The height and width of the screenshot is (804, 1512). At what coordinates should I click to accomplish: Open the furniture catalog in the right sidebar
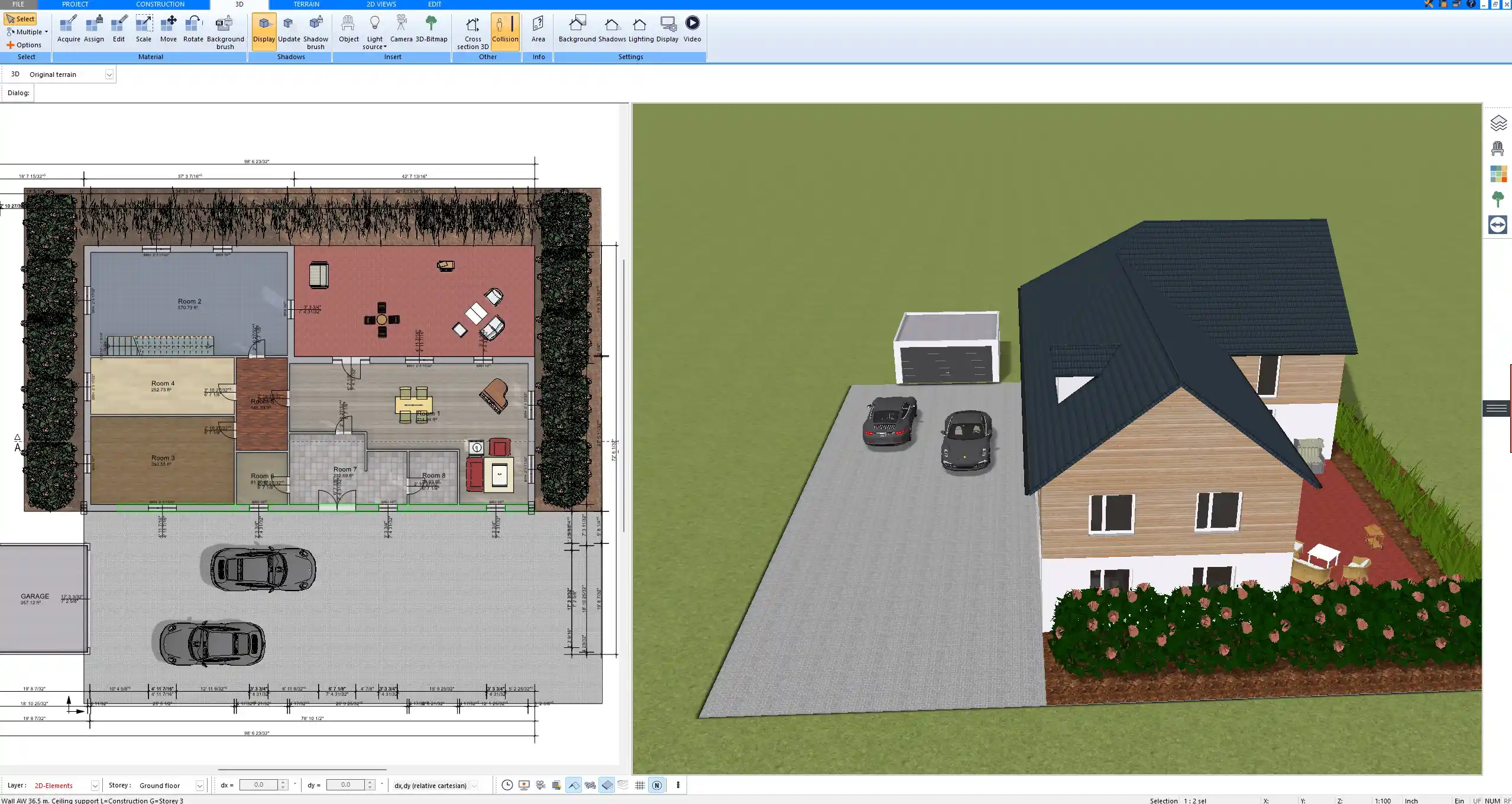[1498, 148]
